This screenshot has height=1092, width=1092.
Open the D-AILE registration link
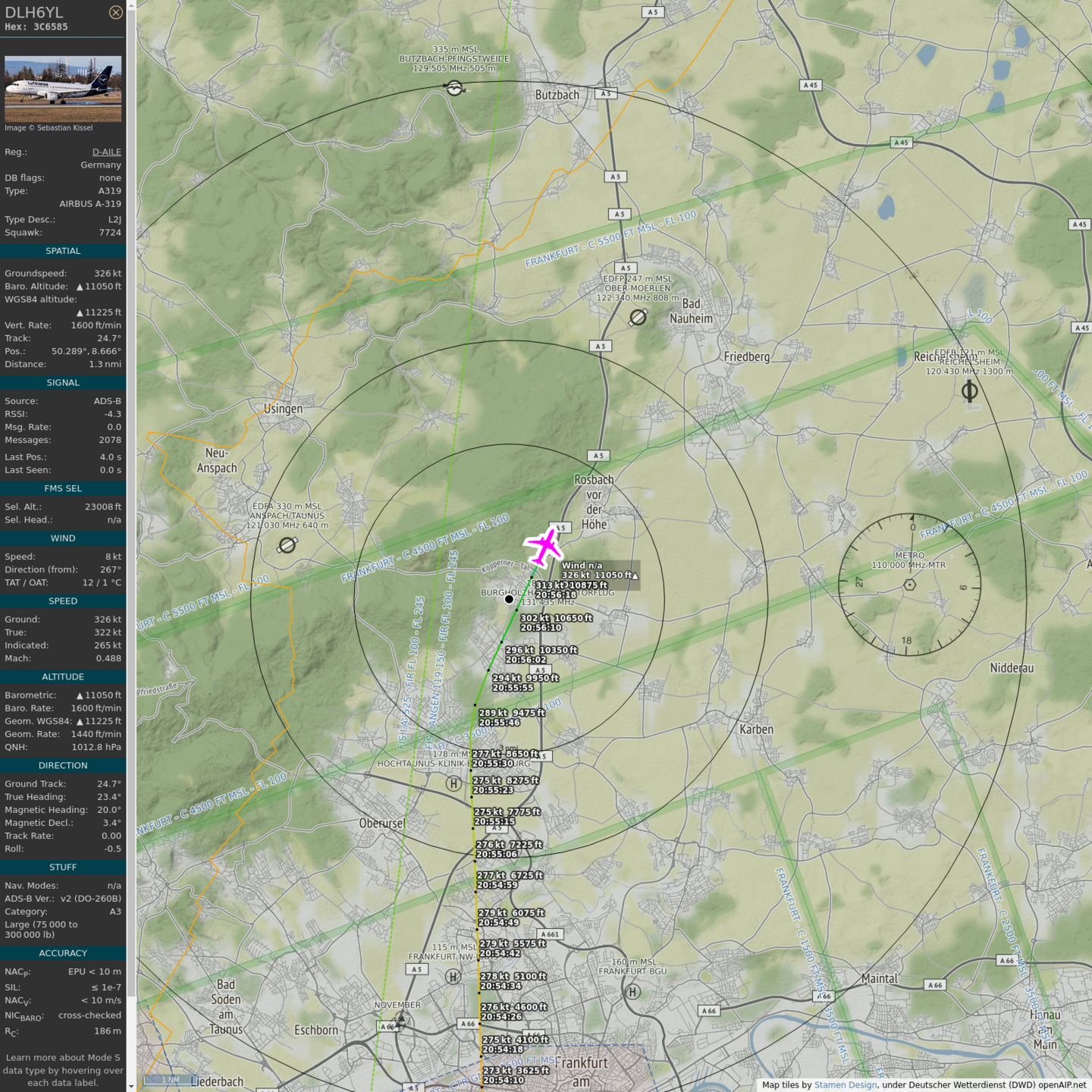coord(106,152)
